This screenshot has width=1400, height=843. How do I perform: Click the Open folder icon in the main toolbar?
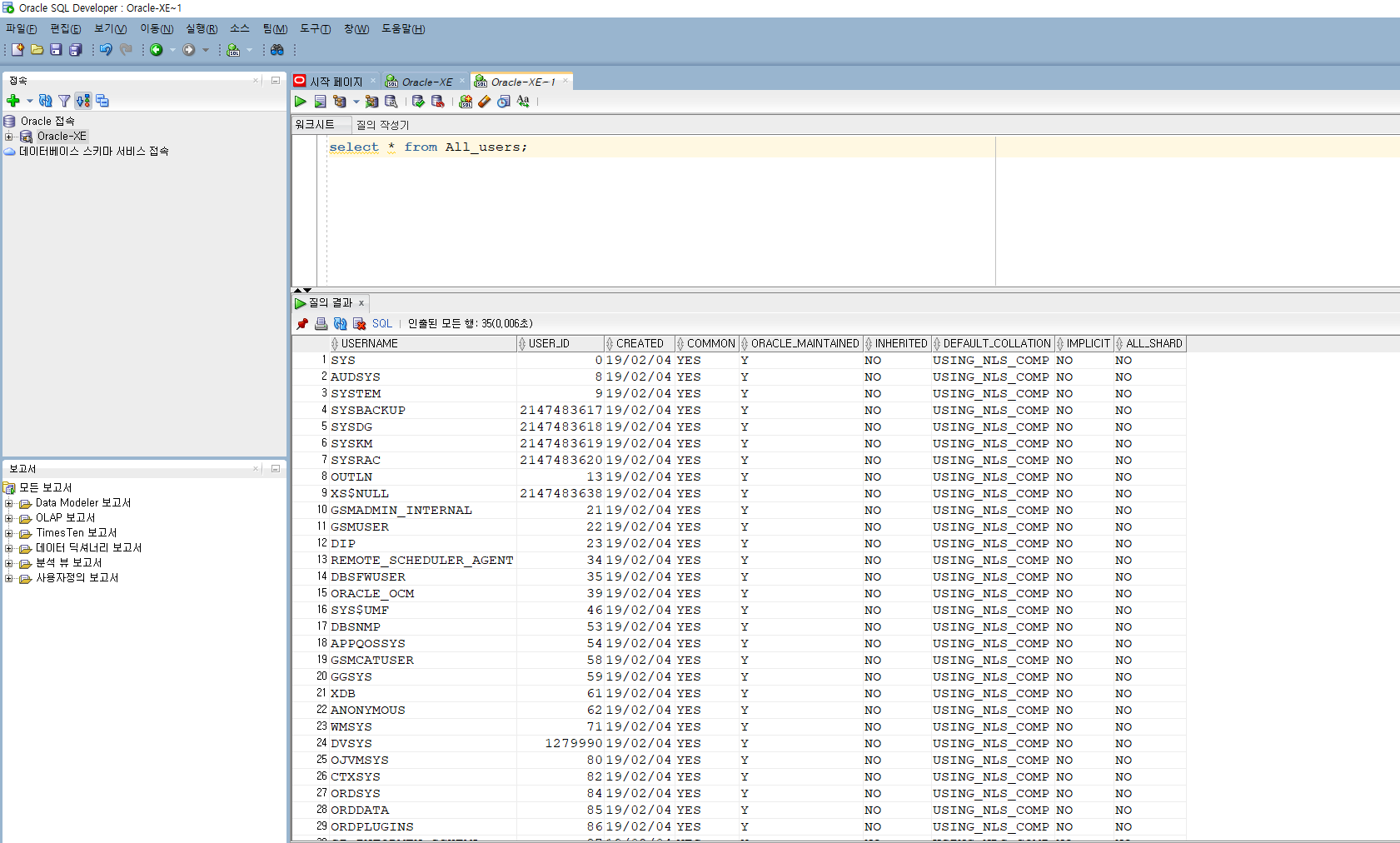[x=37, y=50]
